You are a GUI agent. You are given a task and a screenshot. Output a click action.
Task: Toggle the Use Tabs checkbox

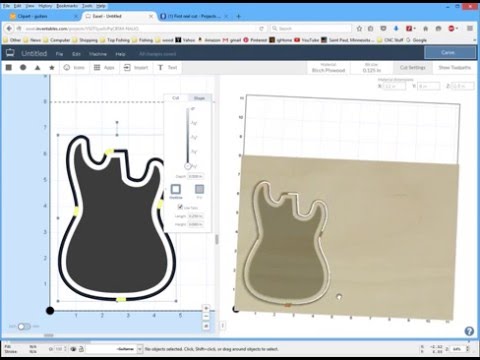click(180, 207)
